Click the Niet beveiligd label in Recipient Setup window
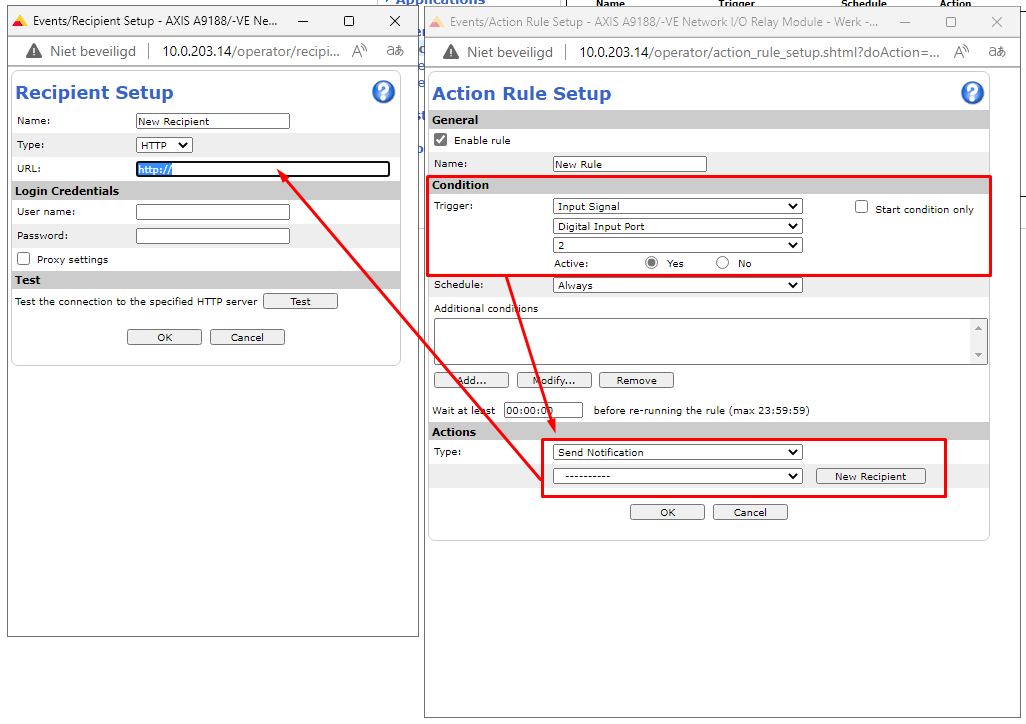The height and width of the screenshot is (724, 1026). pyautogui.click(x=93, y=51)
